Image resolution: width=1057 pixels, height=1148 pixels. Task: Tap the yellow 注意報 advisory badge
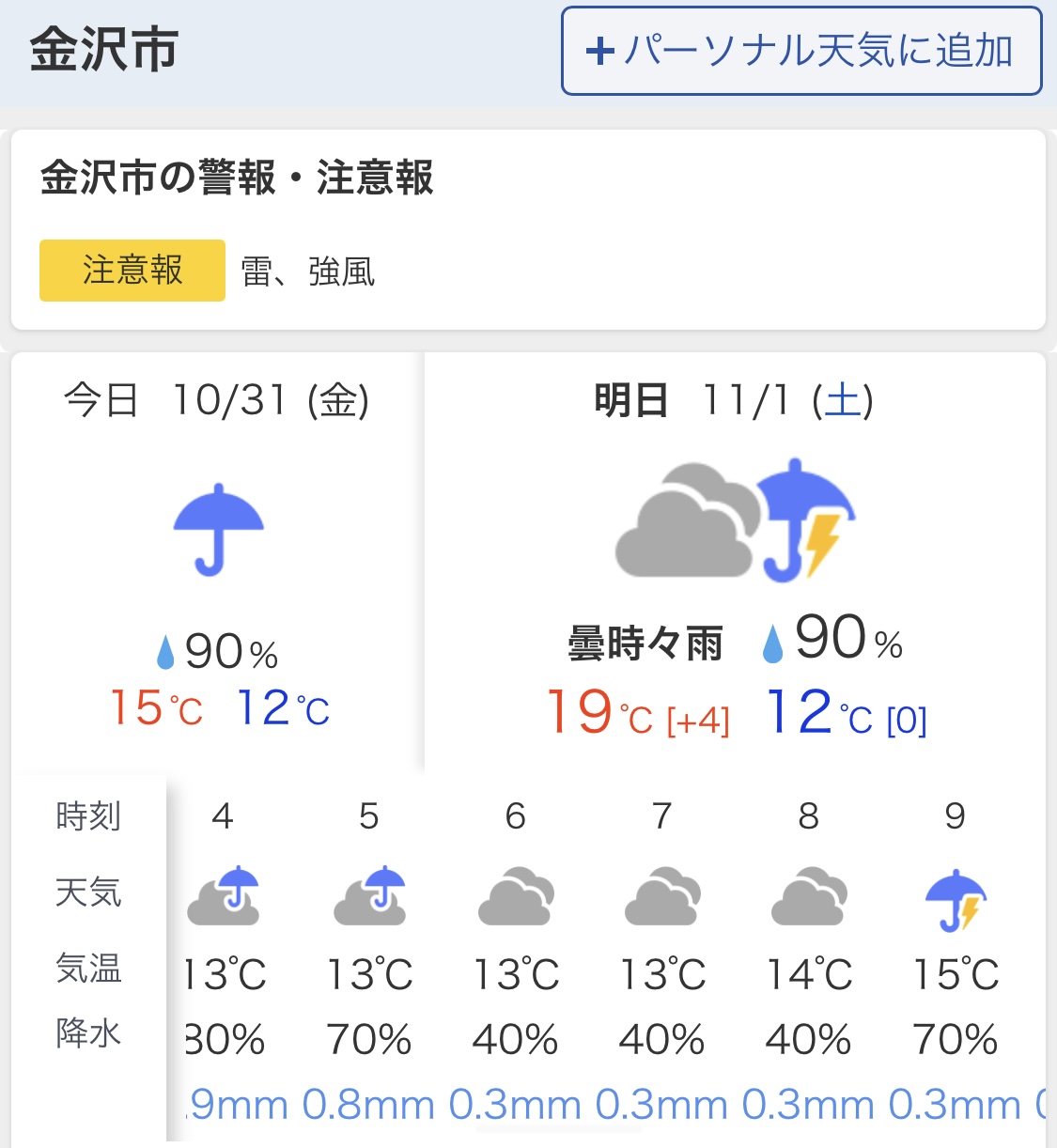pyautogui.click(x=132, y=271)
